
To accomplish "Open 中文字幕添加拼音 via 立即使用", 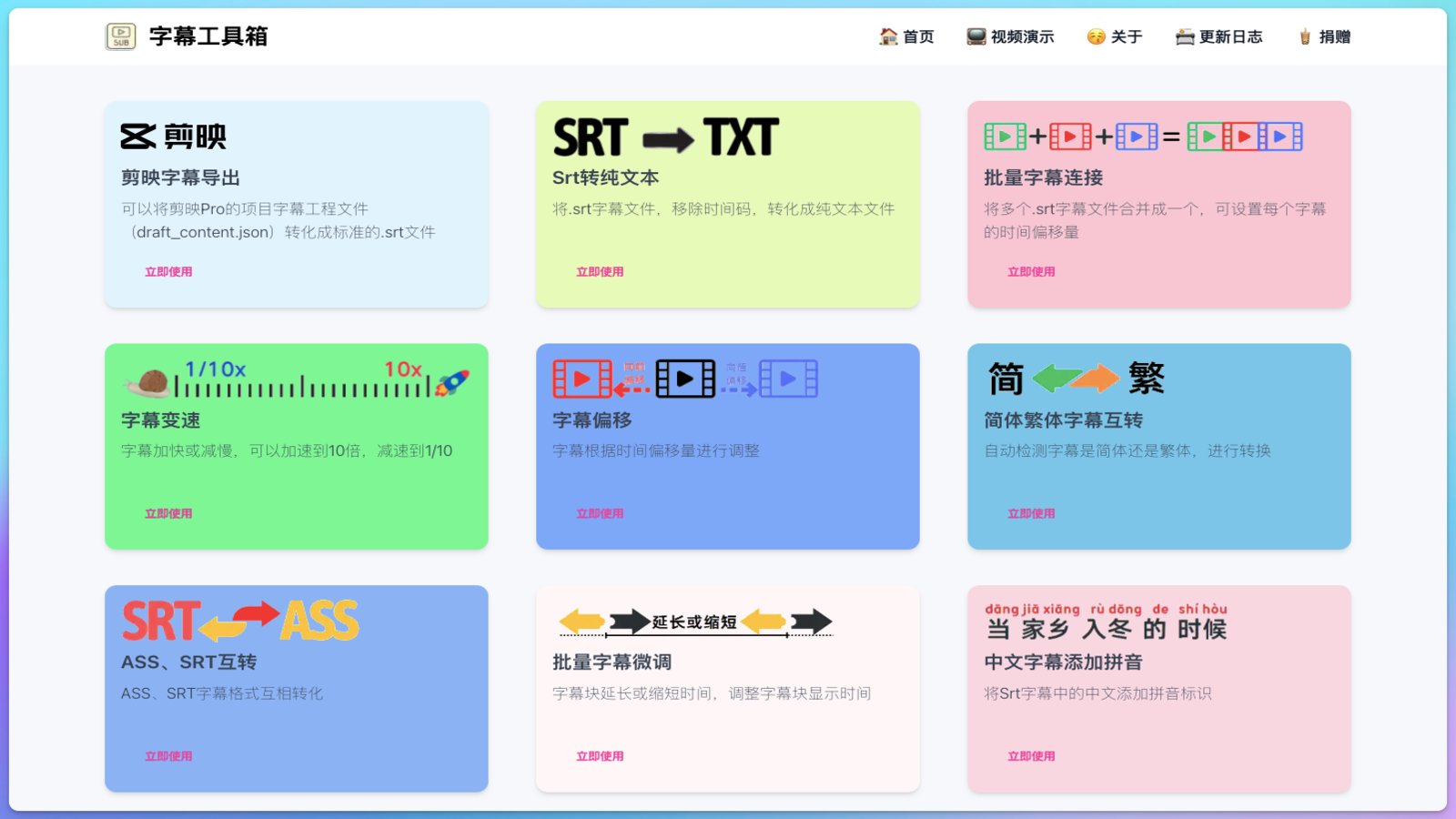I will pyautogui.click(x=1030, y=755).
